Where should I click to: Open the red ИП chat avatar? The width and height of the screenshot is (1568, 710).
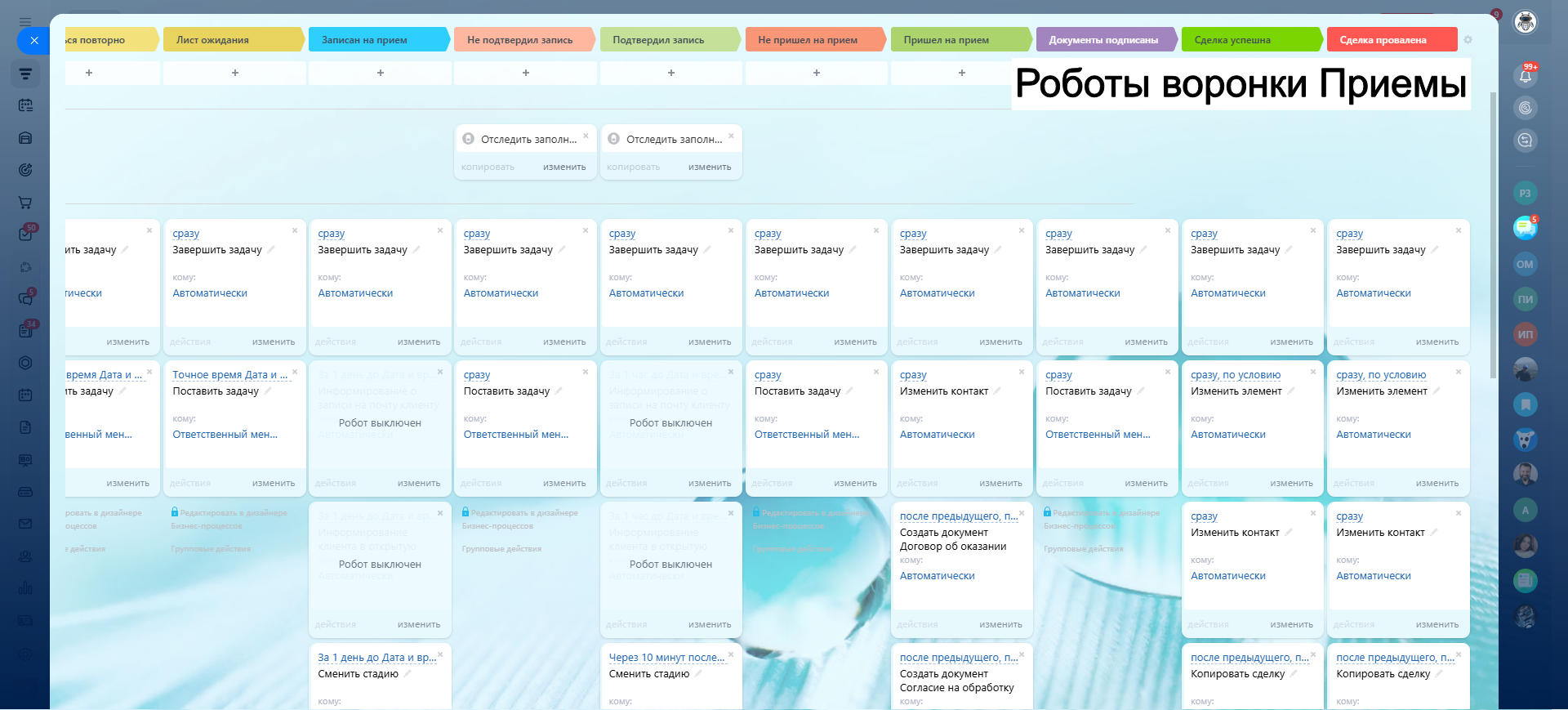pos(1526,334)
